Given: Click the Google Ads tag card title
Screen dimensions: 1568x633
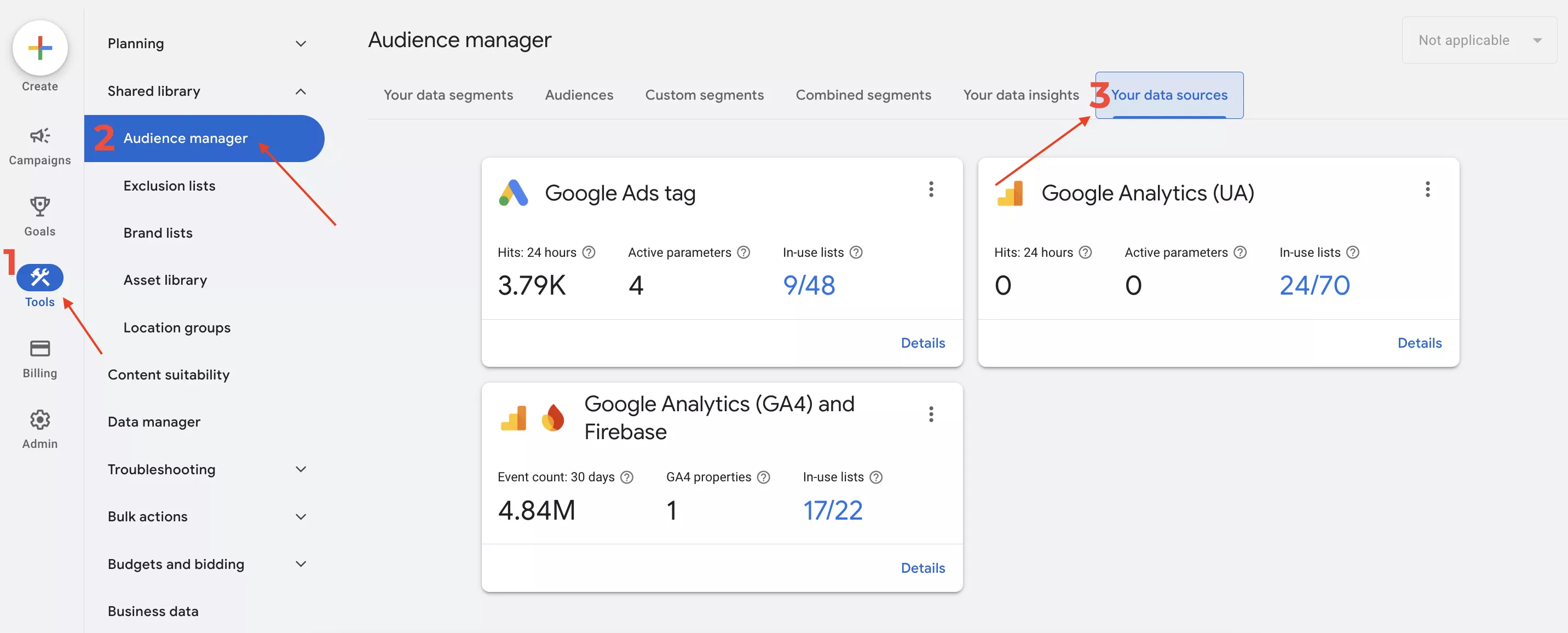Looking at the screenshot, I should (x=620, y=193).
